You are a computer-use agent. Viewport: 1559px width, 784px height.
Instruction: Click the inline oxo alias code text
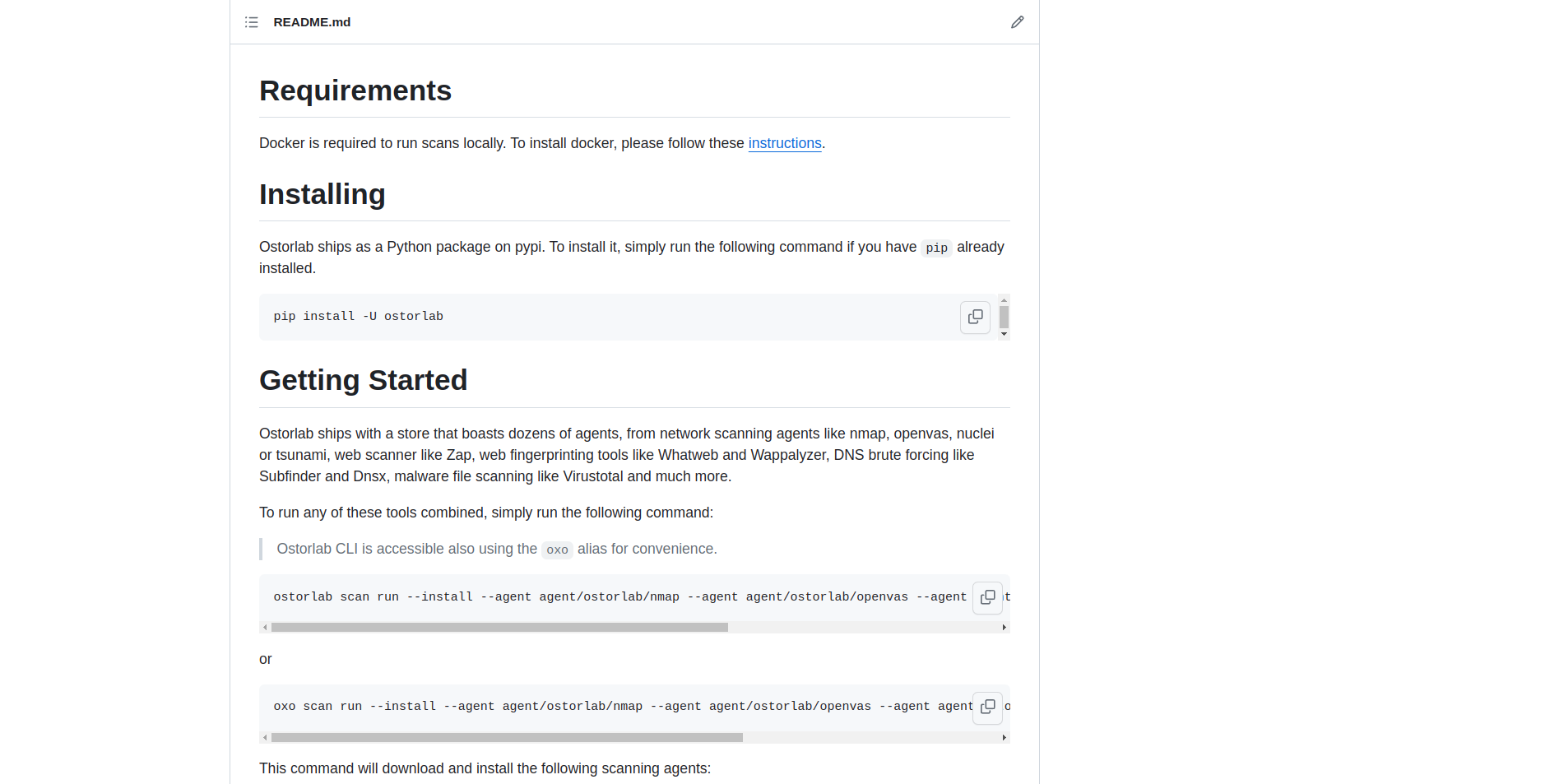[x=557, y=550]
